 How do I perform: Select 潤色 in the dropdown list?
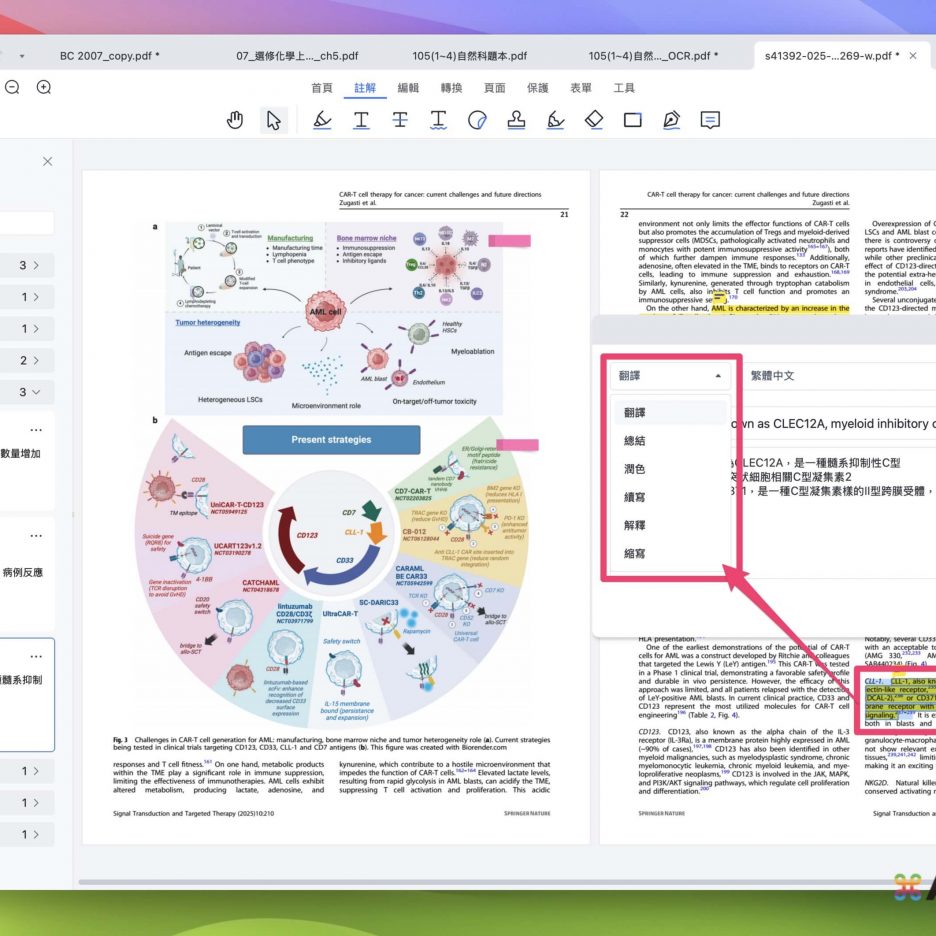pos(635,469)
